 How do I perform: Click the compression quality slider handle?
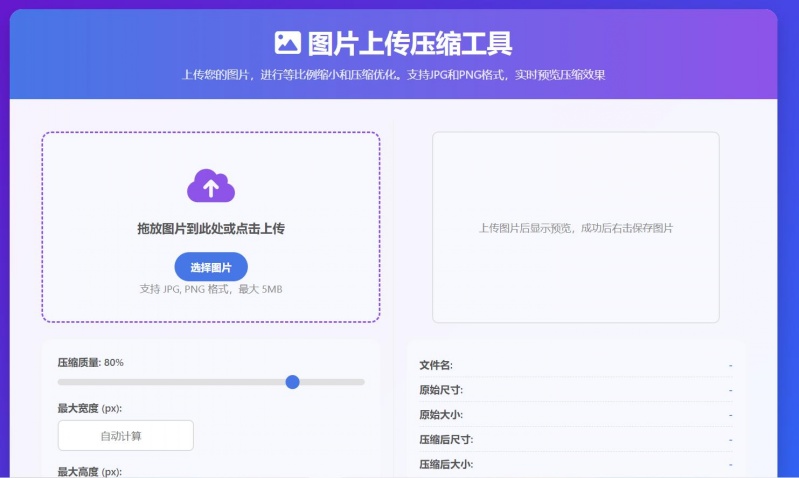pos(292,381)
